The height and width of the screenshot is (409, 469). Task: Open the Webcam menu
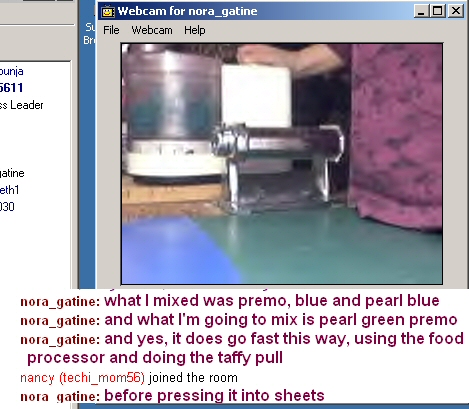(152, 30)
